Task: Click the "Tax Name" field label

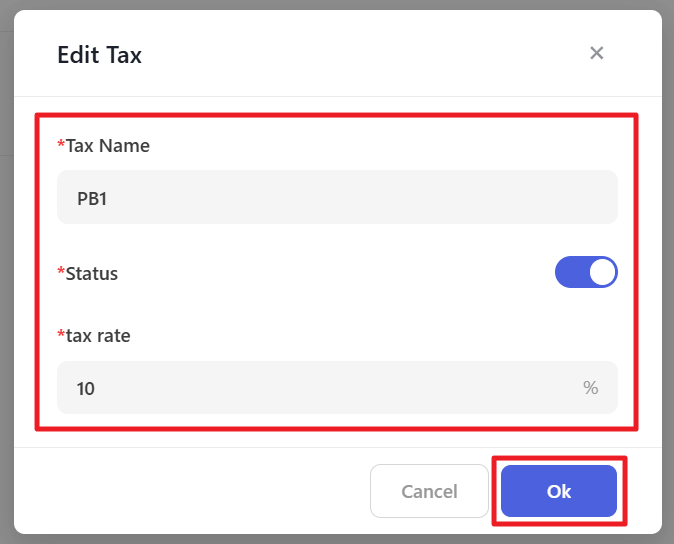Action: pyautogui.click(x=107, y=146)
